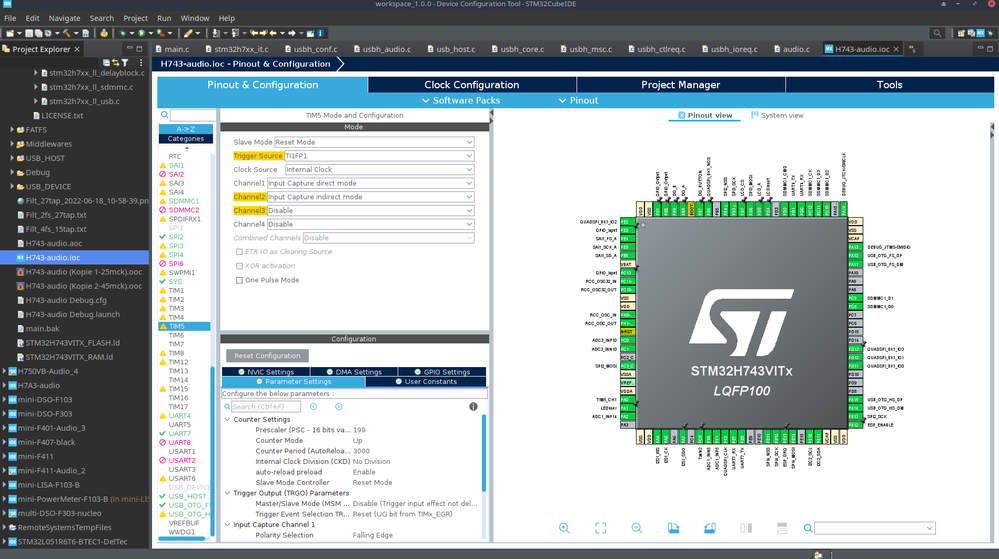Zoom in on the pinout view
Screen dimensions: 999x559
tap(564, 528)
